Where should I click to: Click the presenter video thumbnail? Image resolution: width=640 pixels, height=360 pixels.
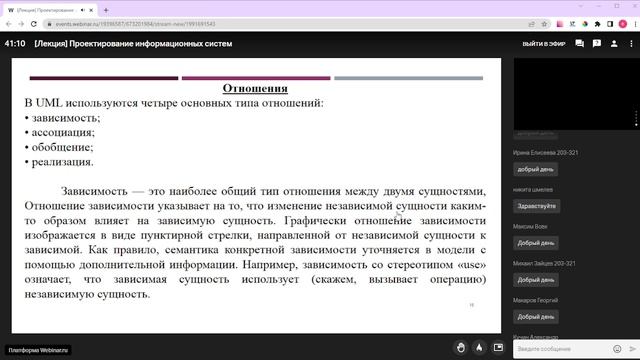[x=576, y=94]
